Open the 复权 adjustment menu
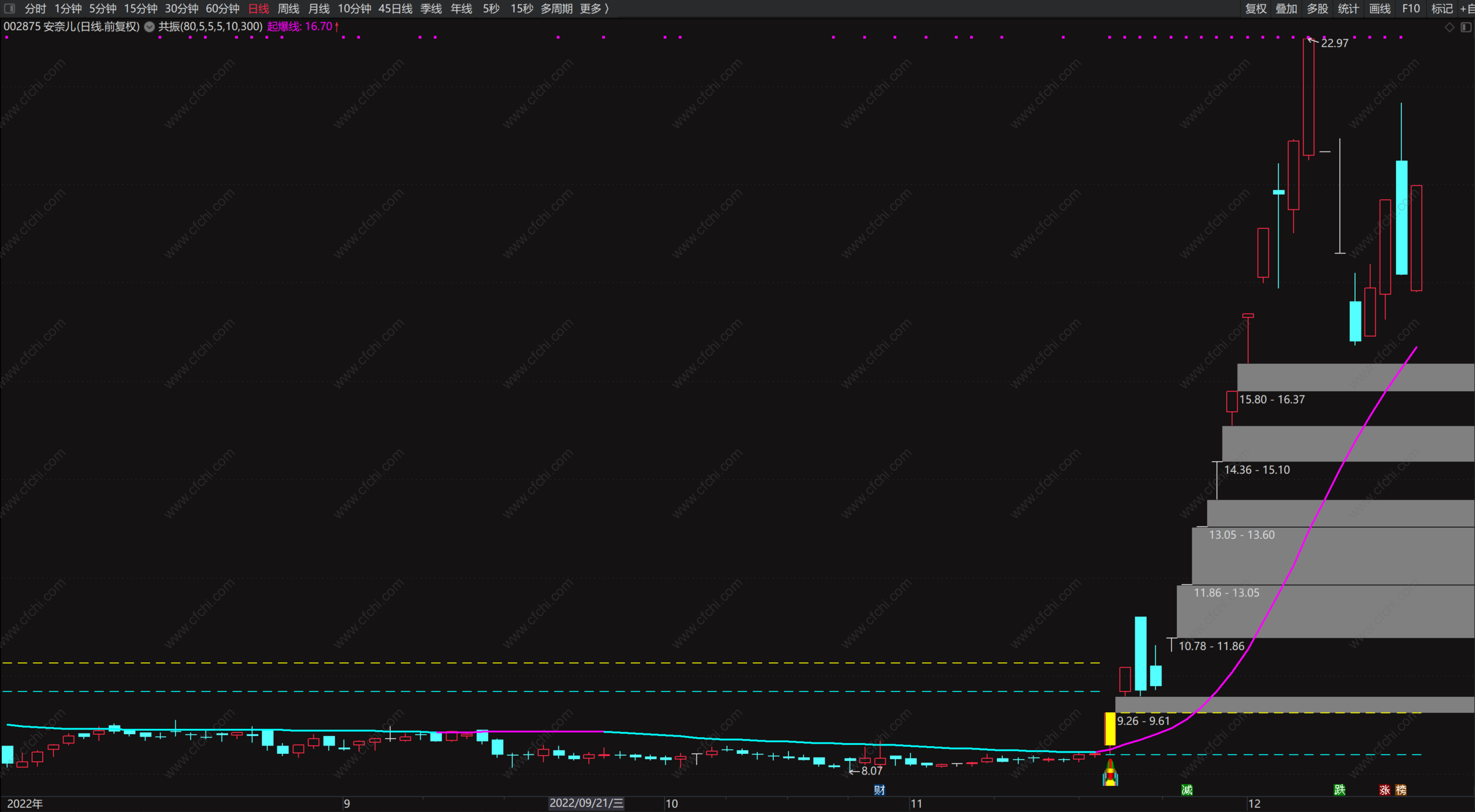1475x812 pixels. point(1255,8)
